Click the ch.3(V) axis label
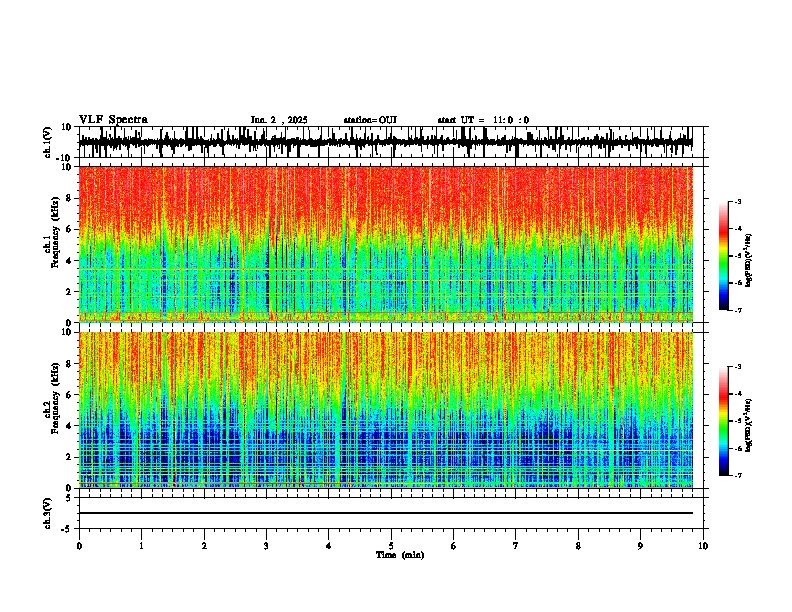This screenshot has height=612, width=792. [48, 513]
